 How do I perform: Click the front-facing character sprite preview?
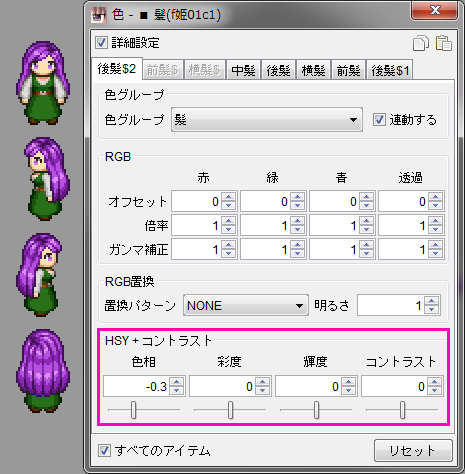pyautogui.click(x=43, y=83)
